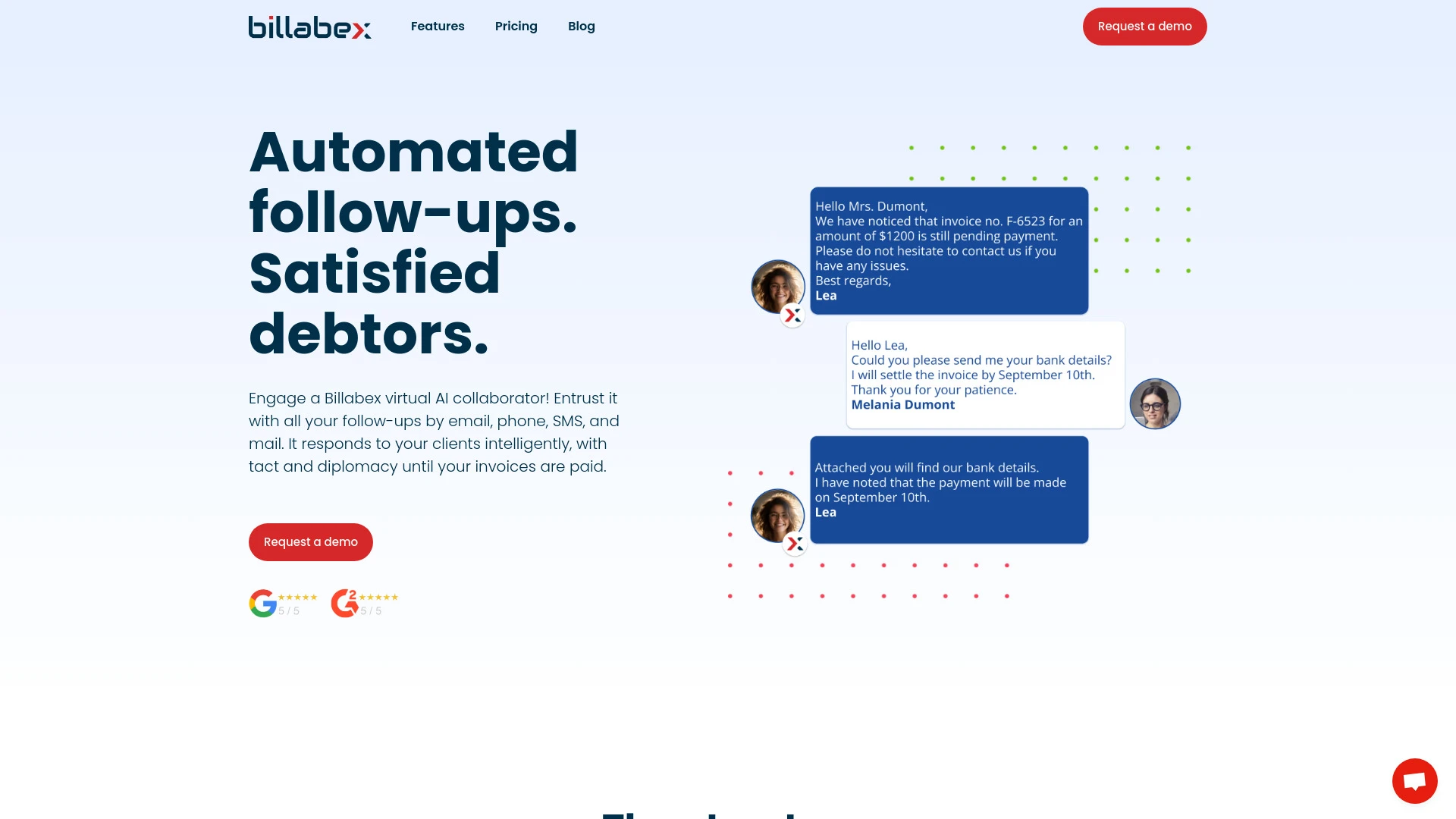Click the Request a demo button hero
This screenshot has width=1456, height=819.
click(310, 541)
